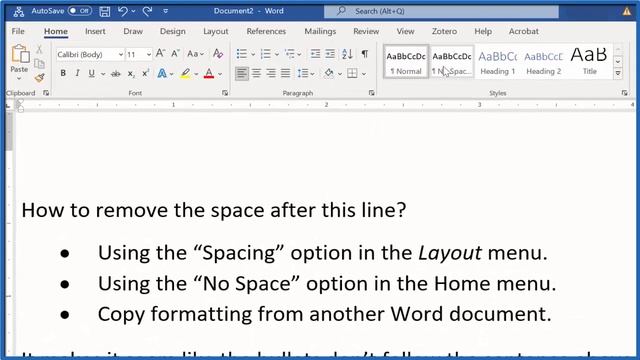Viewport: 640px width, 360px height.
Task: Toggle Italic formatting
Action: tap(77, 73)
